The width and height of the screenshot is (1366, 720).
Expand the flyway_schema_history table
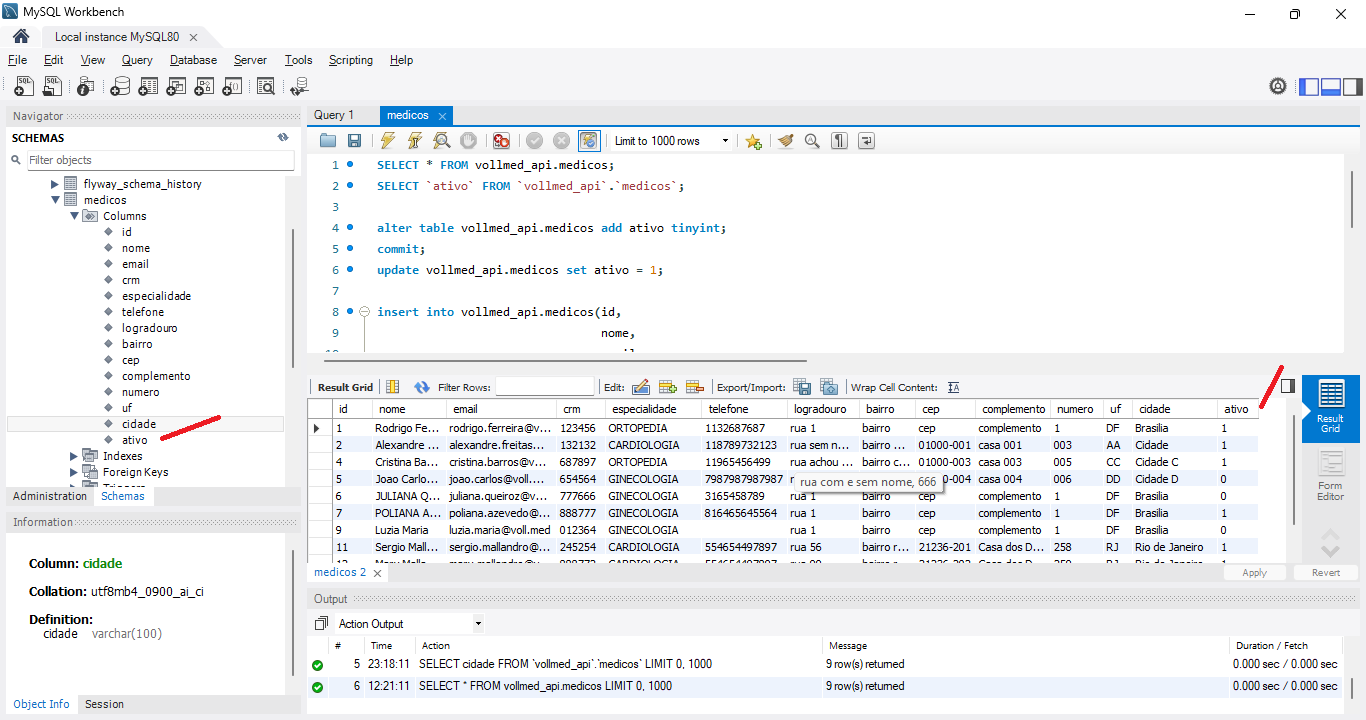(55, 184)
